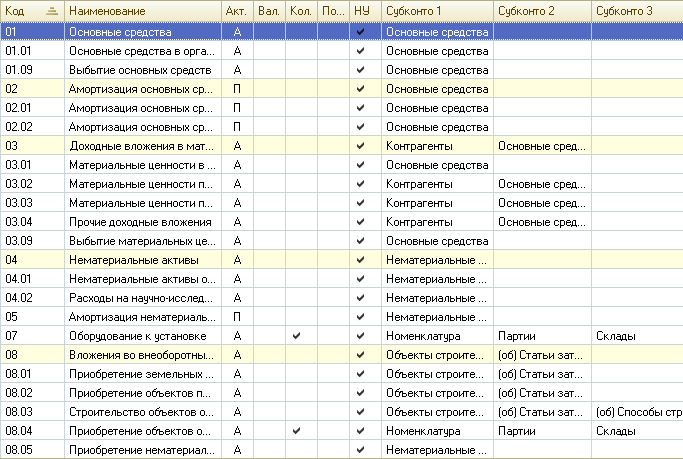The width and height of the screenshot is (683, 459).
Task: Click the Наименование column header
Action: 143,11
